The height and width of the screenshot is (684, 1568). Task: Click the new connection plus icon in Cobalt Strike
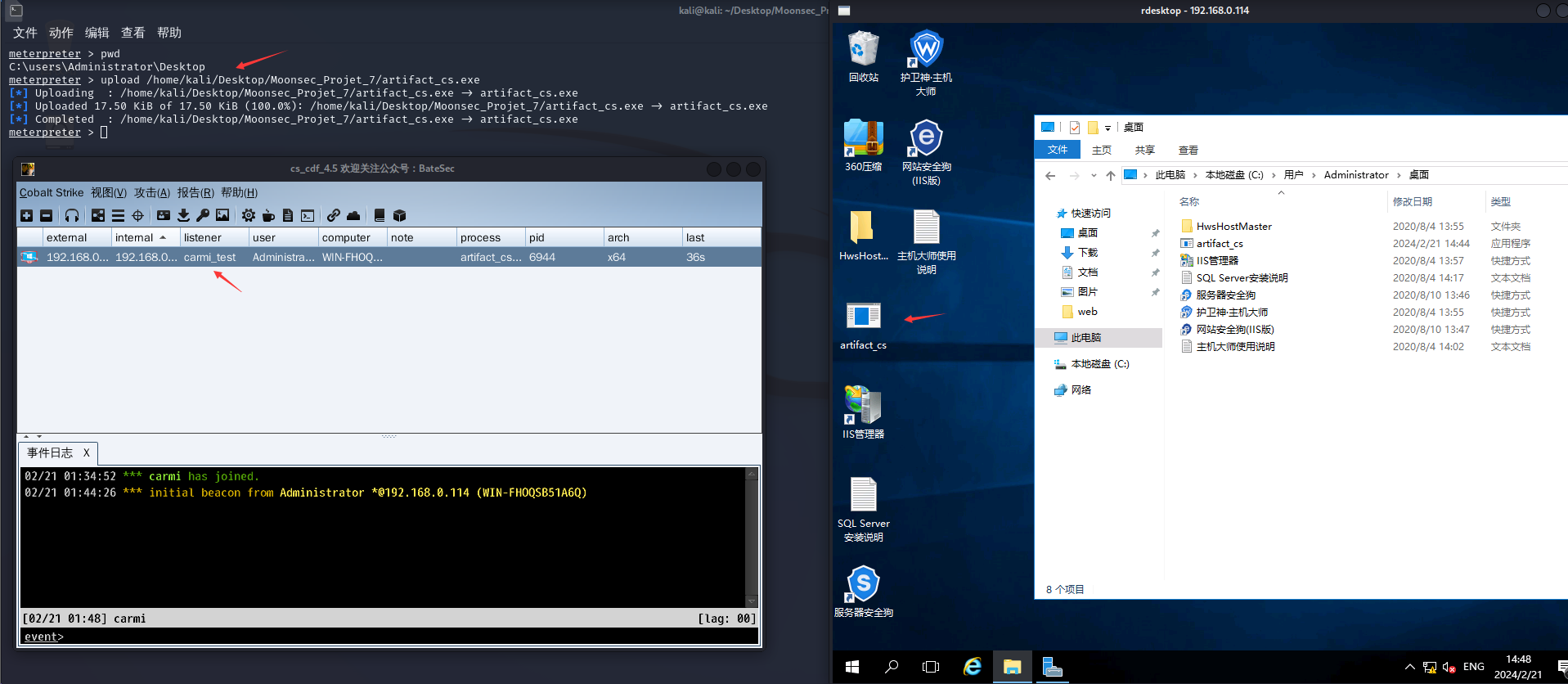click(x=27, y=216)
